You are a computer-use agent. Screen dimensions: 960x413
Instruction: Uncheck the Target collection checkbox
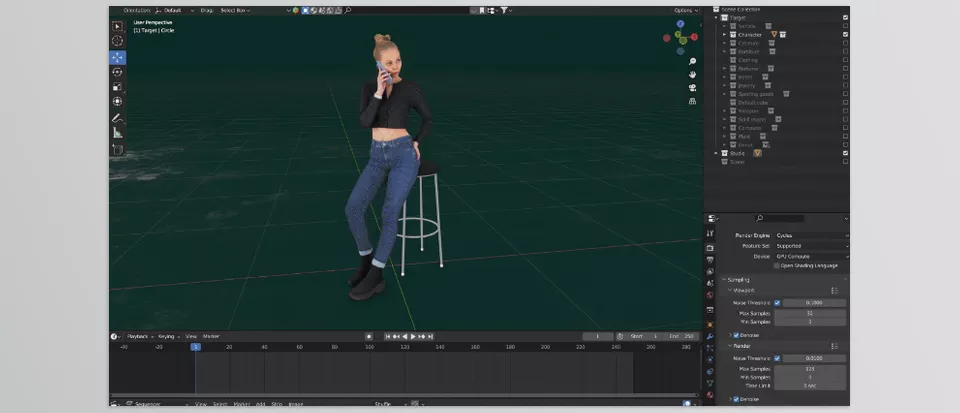pyautogui.click(x=846, y=18)
